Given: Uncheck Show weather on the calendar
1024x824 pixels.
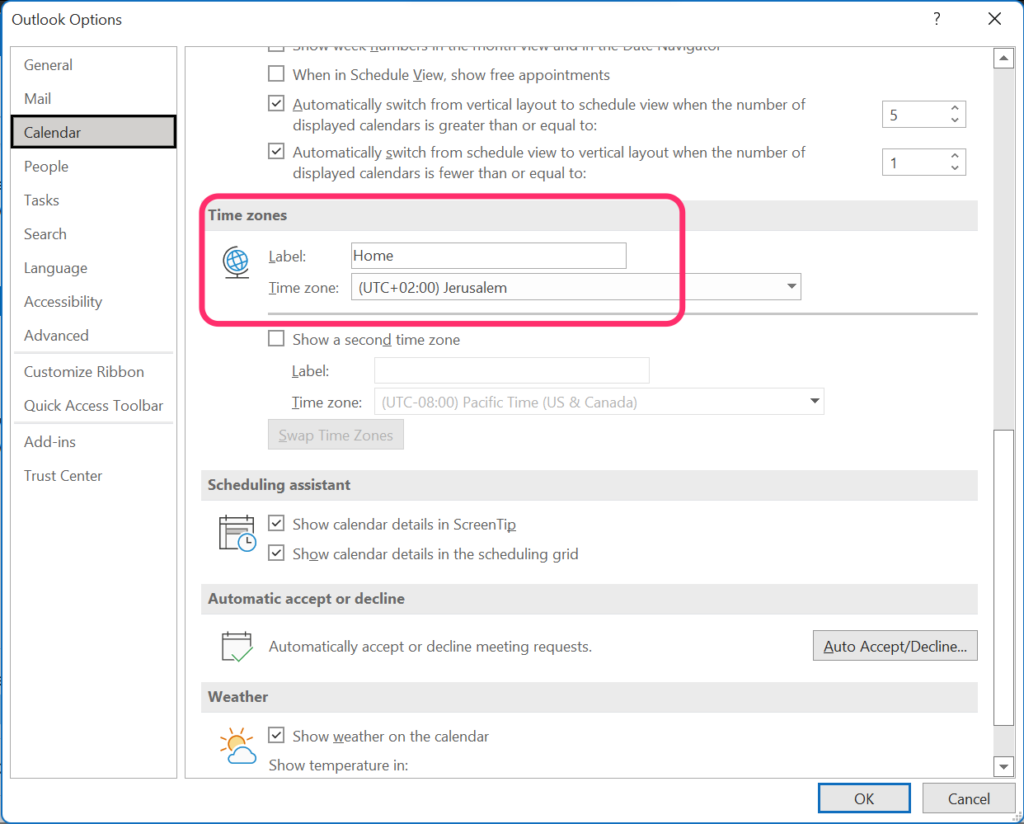Looking at the screenshot, I should 277,736.
